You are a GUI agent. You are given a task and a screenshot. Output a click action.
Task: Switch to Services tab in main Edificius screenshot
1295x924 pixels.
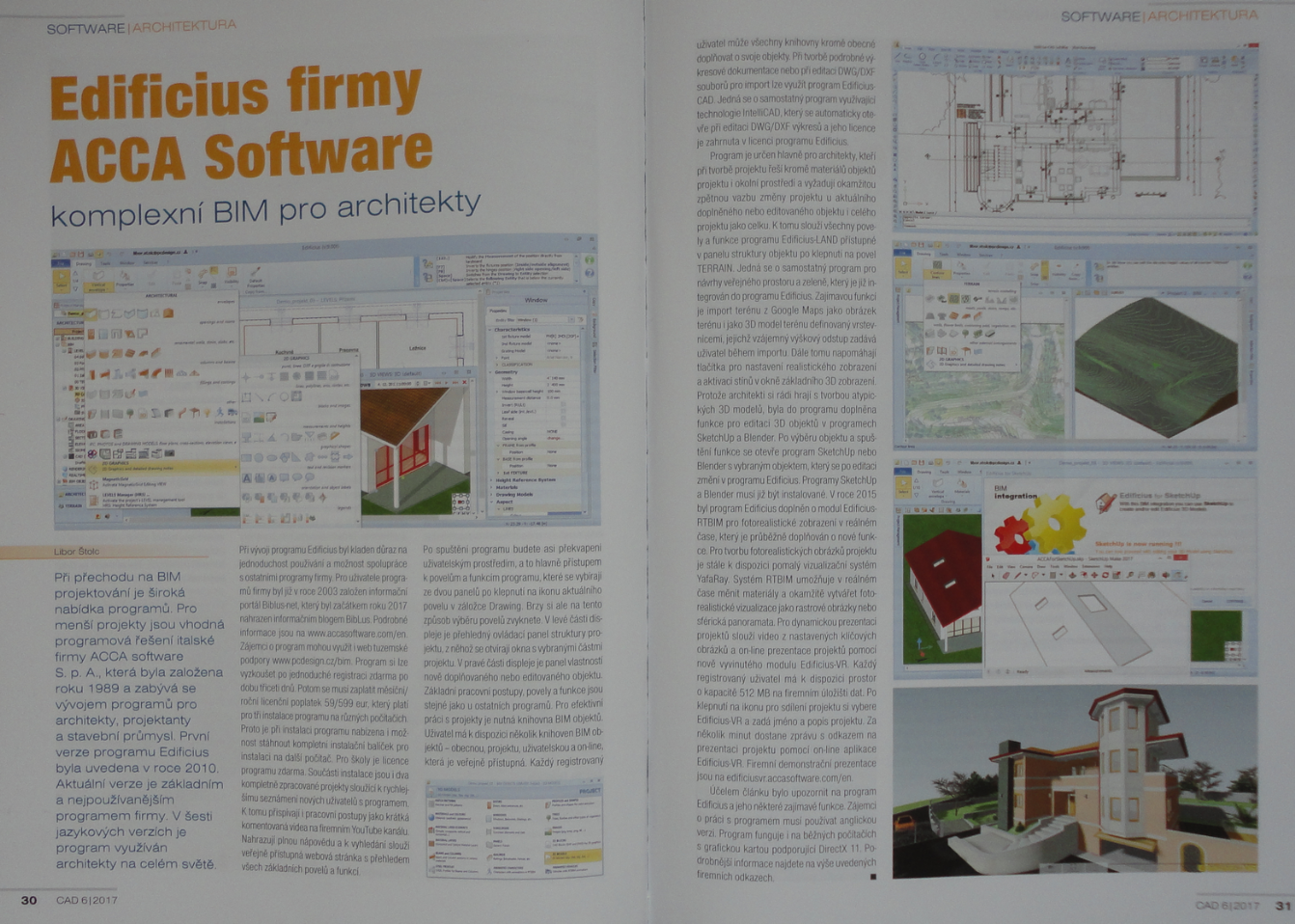[x=151, y=262]
